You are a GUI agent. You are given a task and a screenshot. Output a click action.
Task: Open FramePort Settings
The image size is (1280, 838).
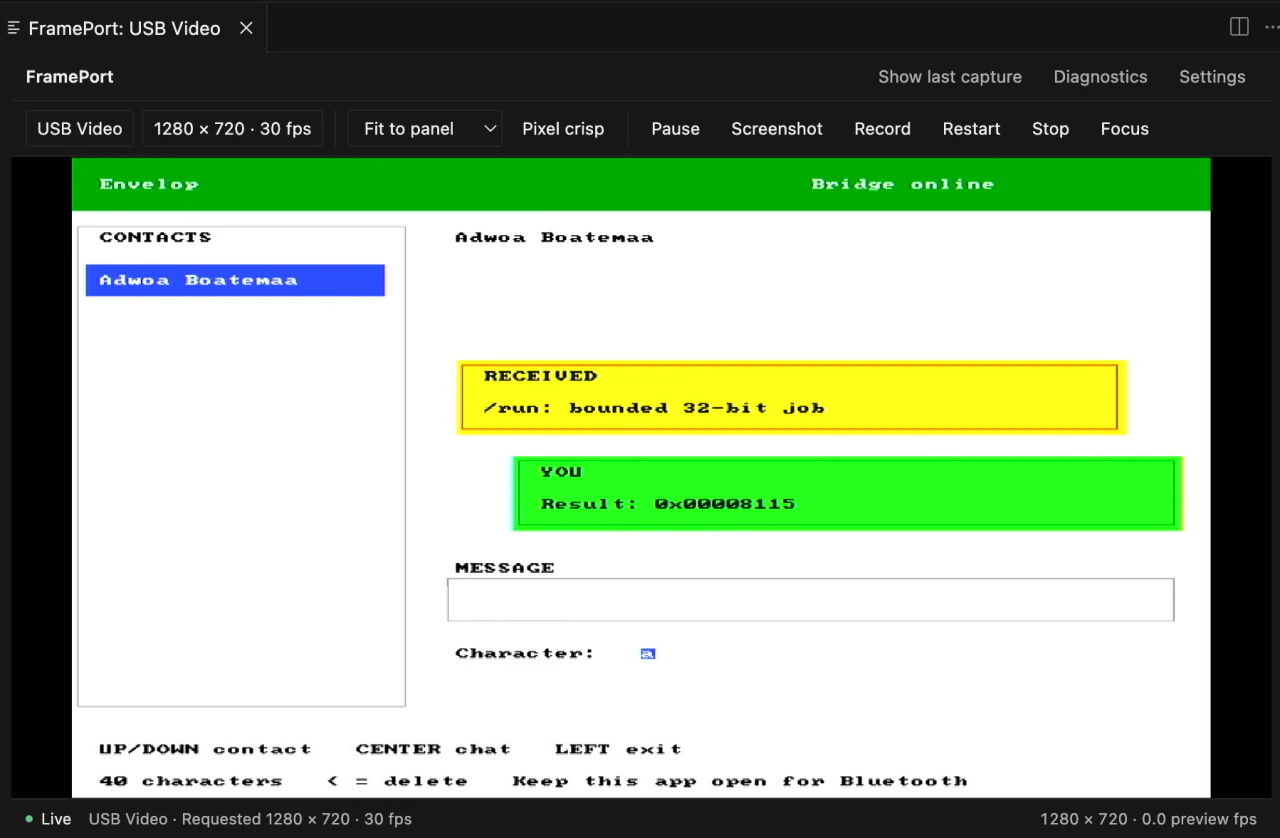[x=1212, y=77]
